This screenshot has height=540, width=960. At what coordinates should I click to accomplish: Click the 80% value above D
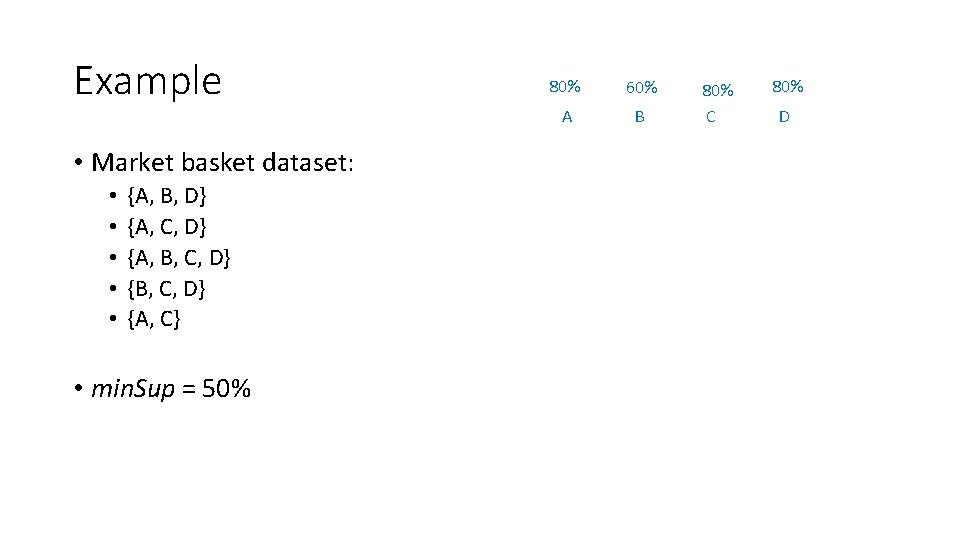787,87
